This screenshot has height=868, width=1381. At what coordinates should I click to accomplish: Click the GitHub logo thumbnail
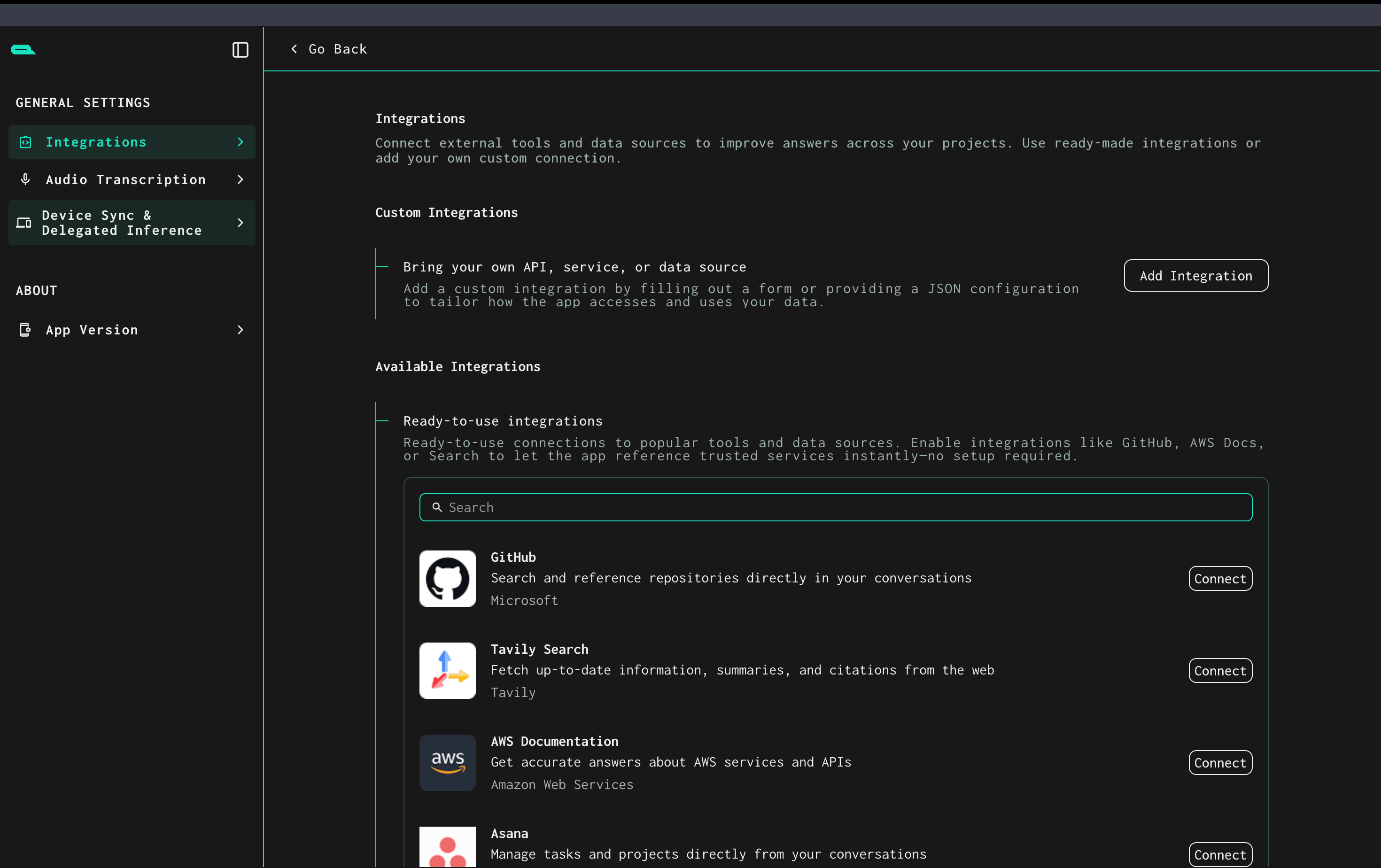[447, 579]
